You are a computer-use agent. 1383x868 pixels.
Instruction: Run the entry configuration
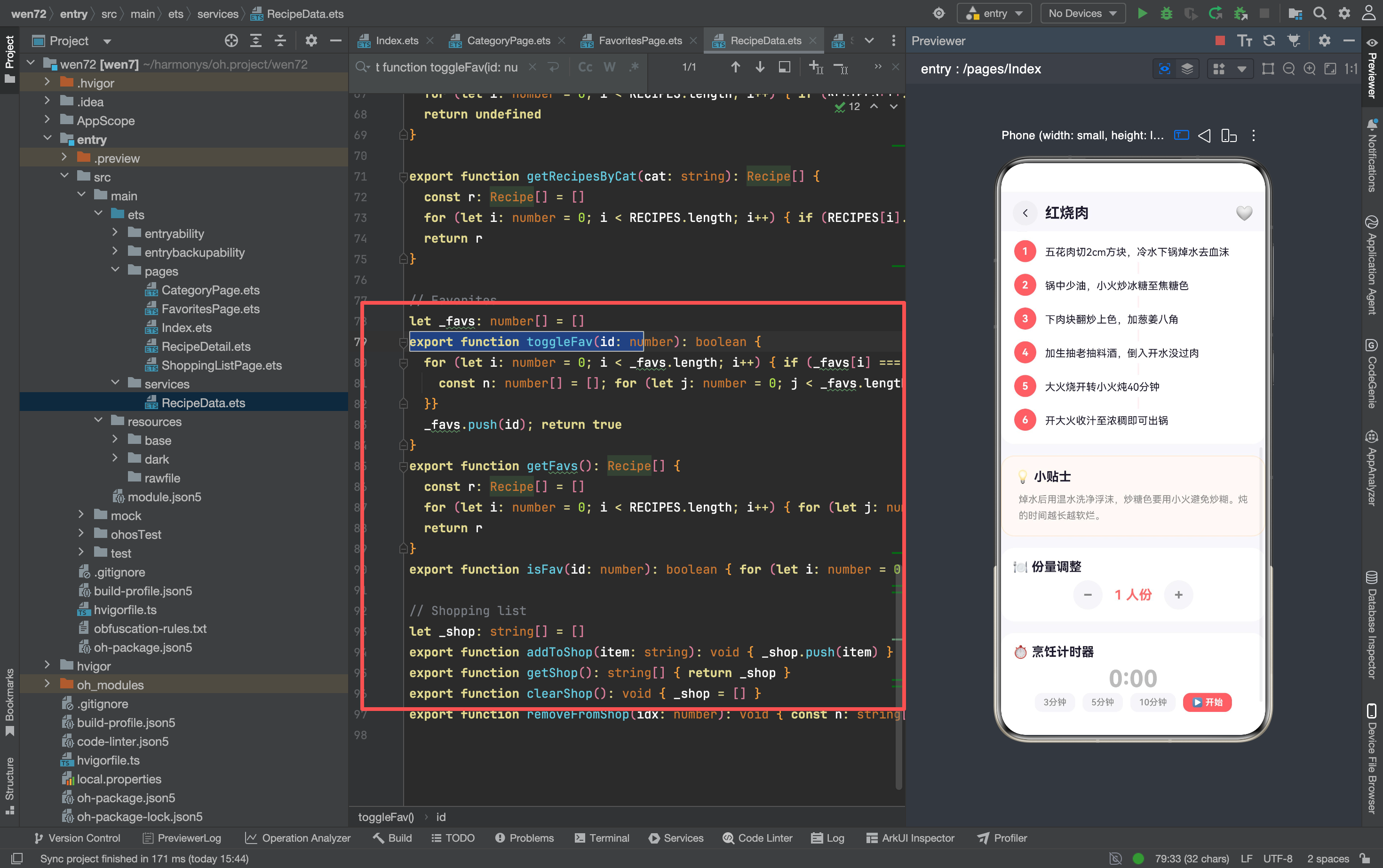[1142, 13]
